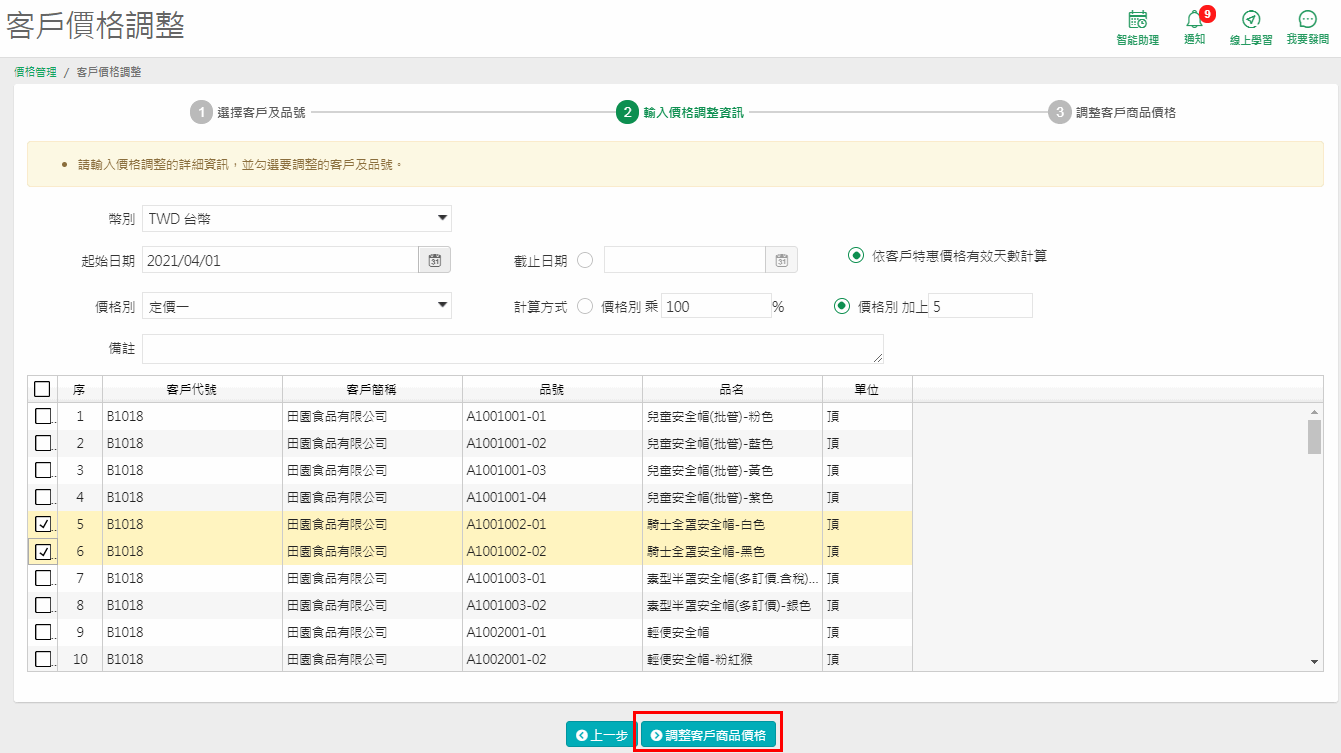Click the 上一步 button
Image resolution: width=1341 pixels, height=753 pixels.
(600, 735)
